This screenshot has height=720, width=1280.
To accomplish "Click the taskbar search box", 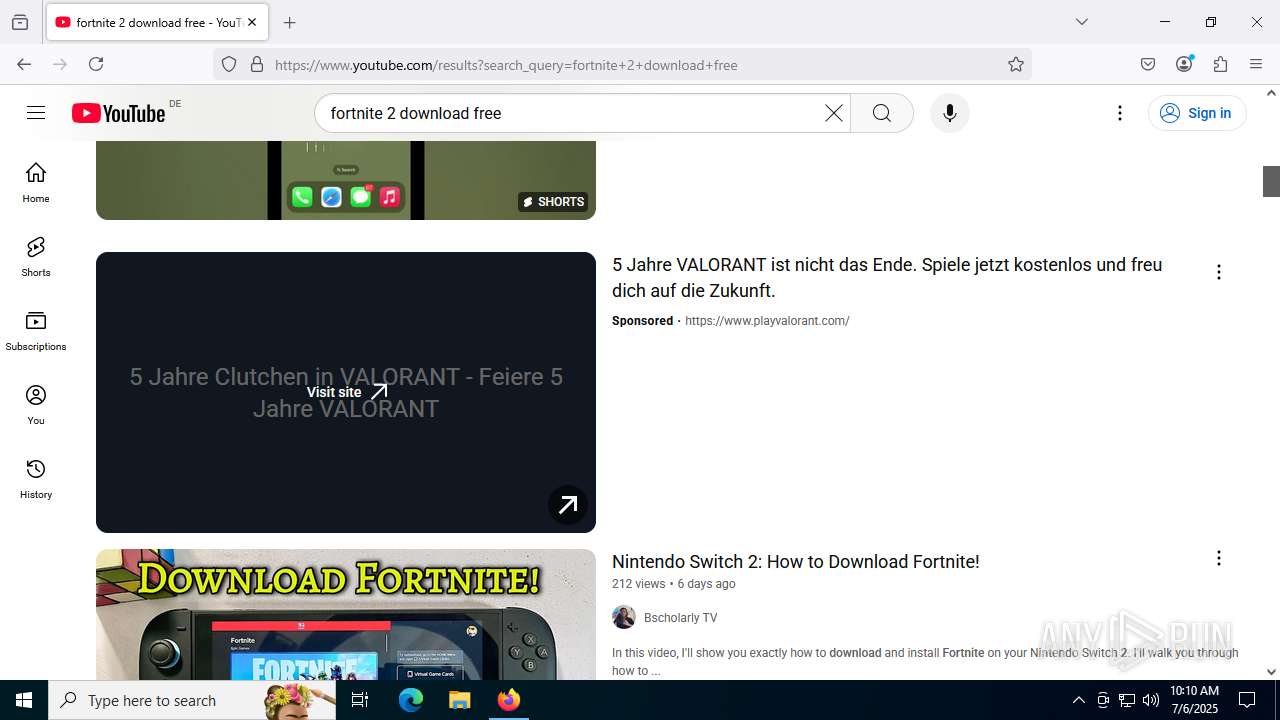I will pyautogui.click(x=192, y=700).
